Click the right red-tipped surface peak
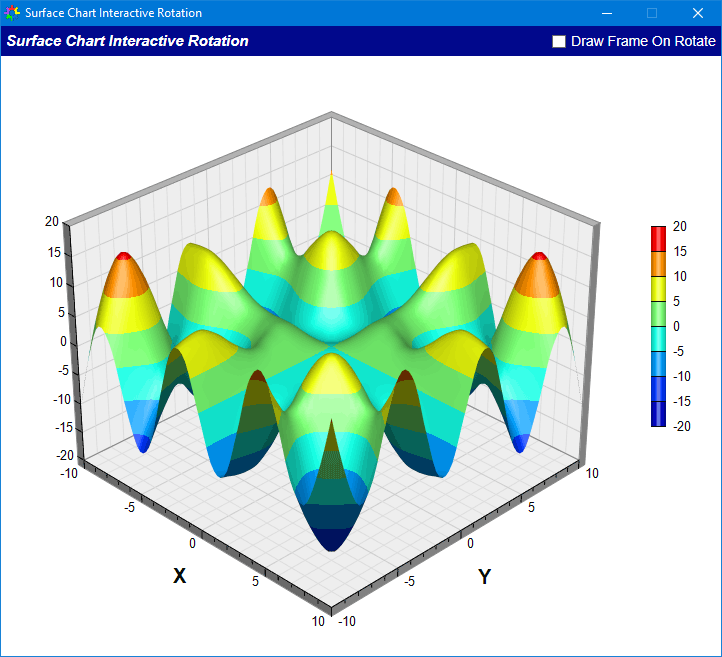Viewport: 722px width, 657px height. pyautogui.click(x=539, y=256)
